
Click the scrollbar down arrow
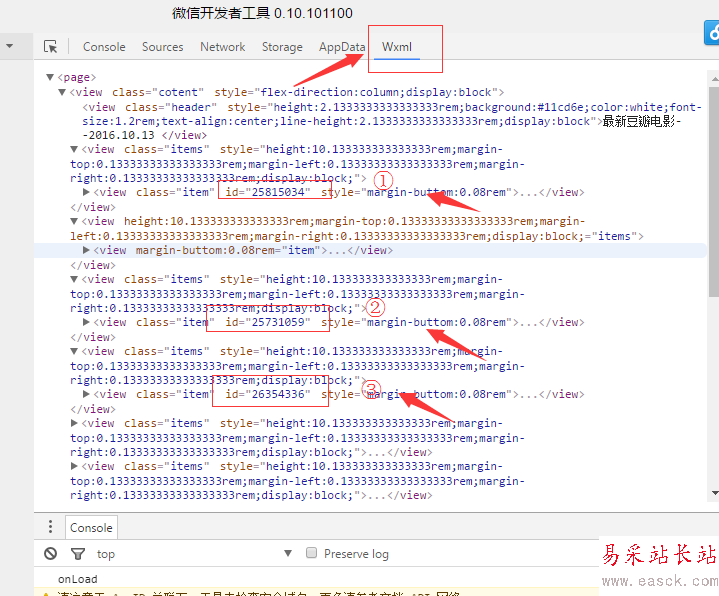click(714, 493)
